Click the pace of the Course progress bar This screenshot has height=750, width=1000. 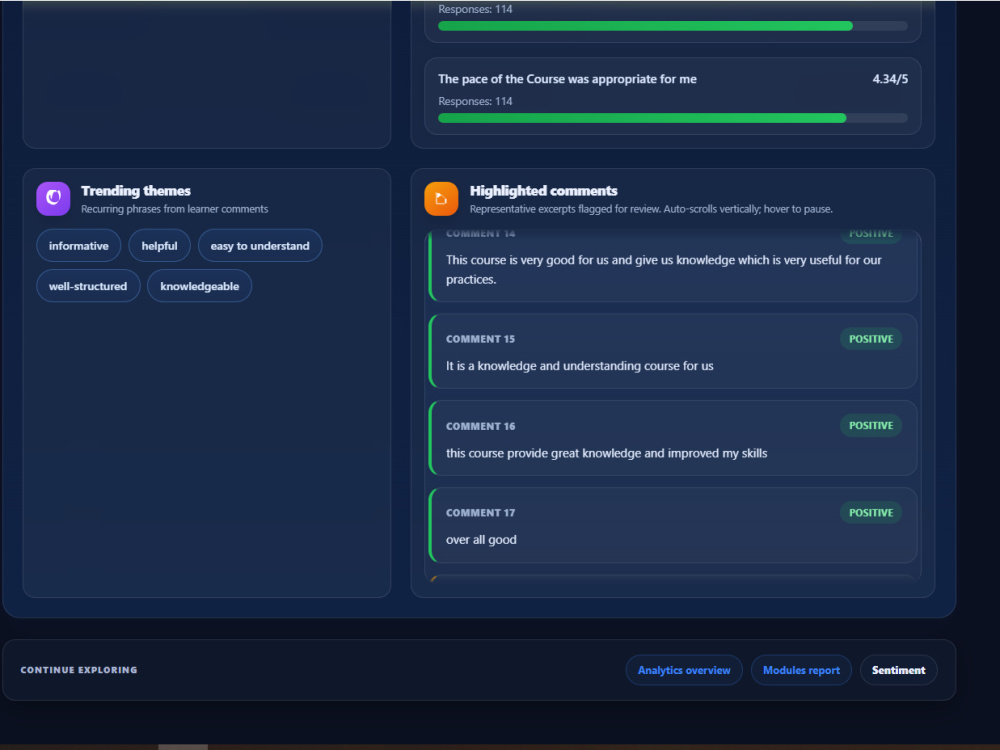pos(673,118)
